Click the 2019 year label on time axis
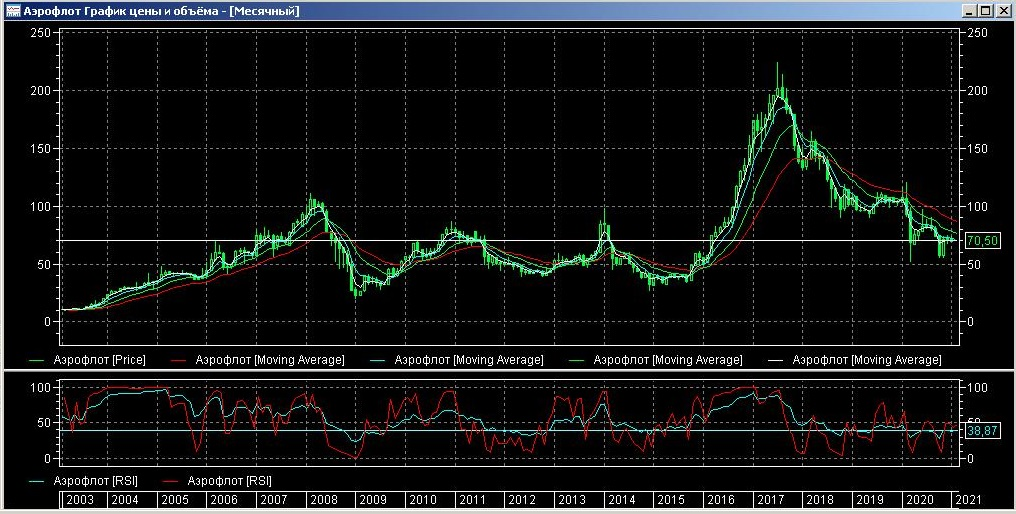Image resolution: width=1016 pixels, height=514 pixels. [870, 500]
